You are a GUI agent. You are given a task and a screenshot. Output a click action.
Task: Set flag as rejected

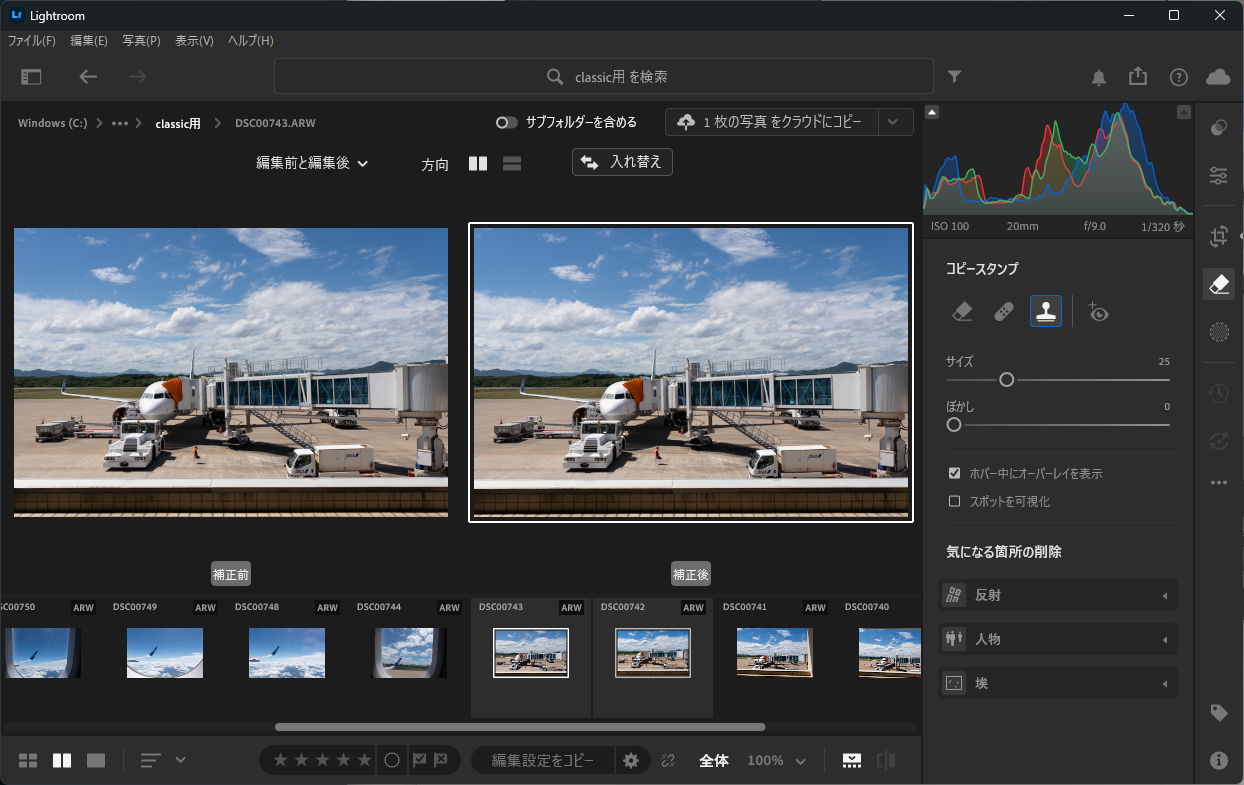(442, 760)
